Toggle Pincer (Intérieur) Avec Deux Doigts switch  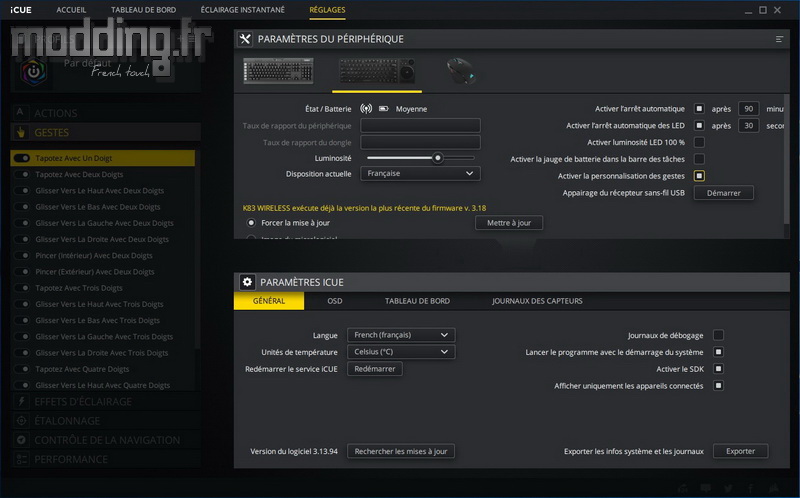pos(22,256)
